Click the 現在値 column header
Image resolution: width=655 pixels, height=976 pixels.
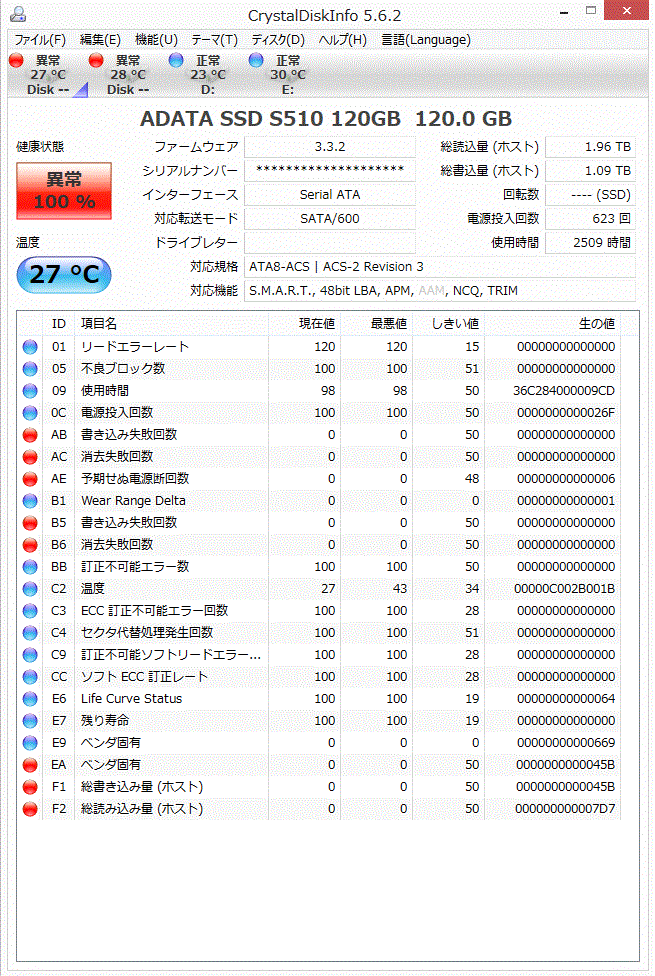304,324
